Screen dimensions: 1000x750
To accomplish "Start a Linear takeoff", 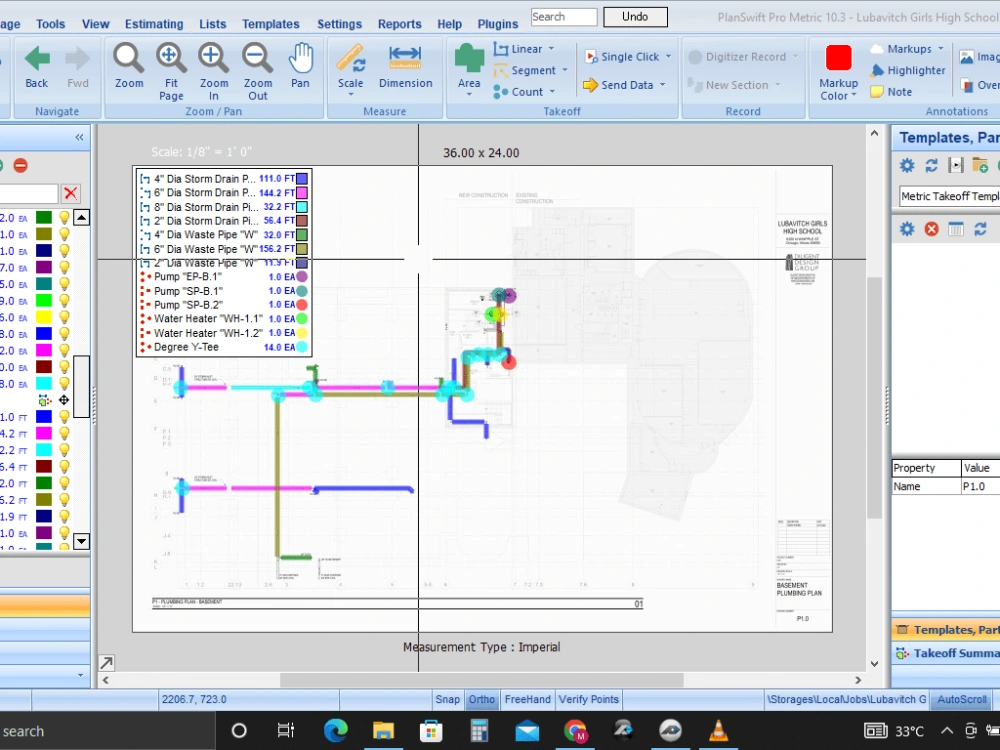I will pyautogui.click(x=519, y=49).
